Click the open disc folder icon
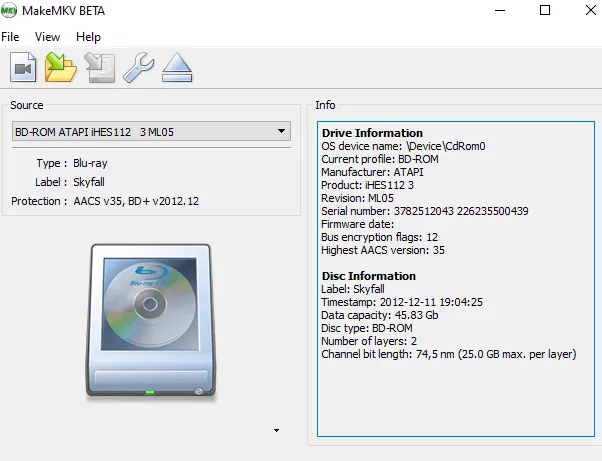 pos(61,67)
